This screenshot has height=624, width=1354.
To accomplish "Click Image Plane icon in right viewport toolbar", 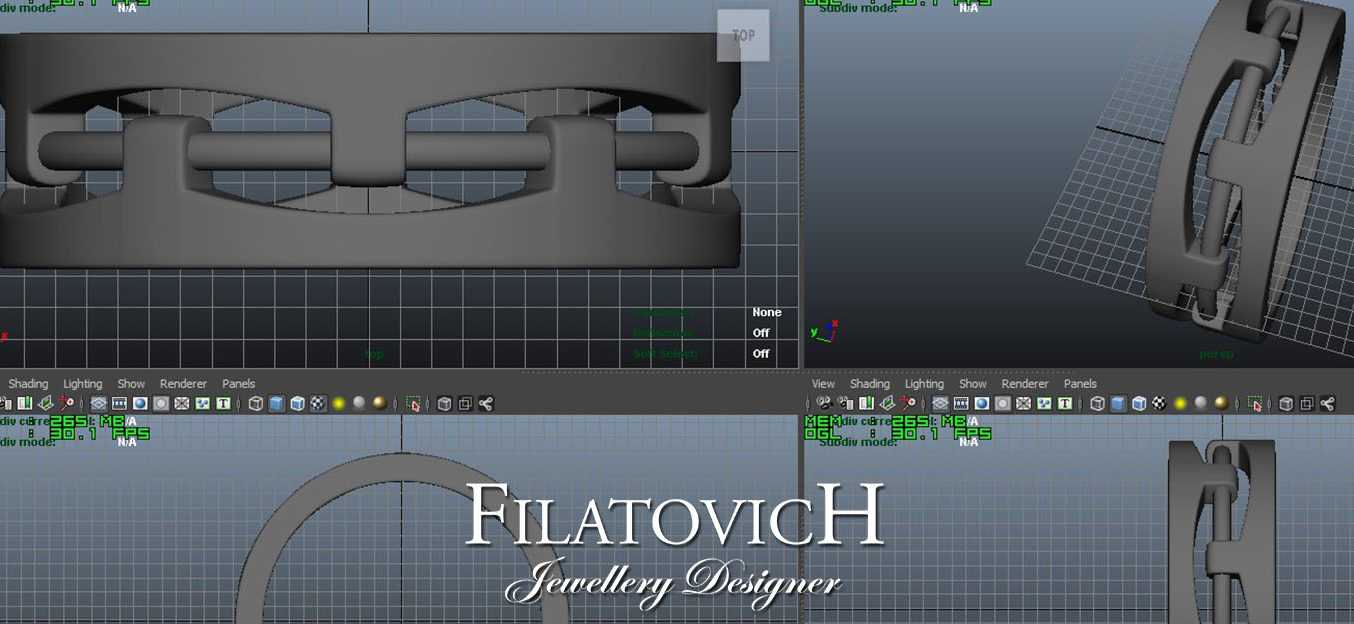I will click(x=887, y=403).
